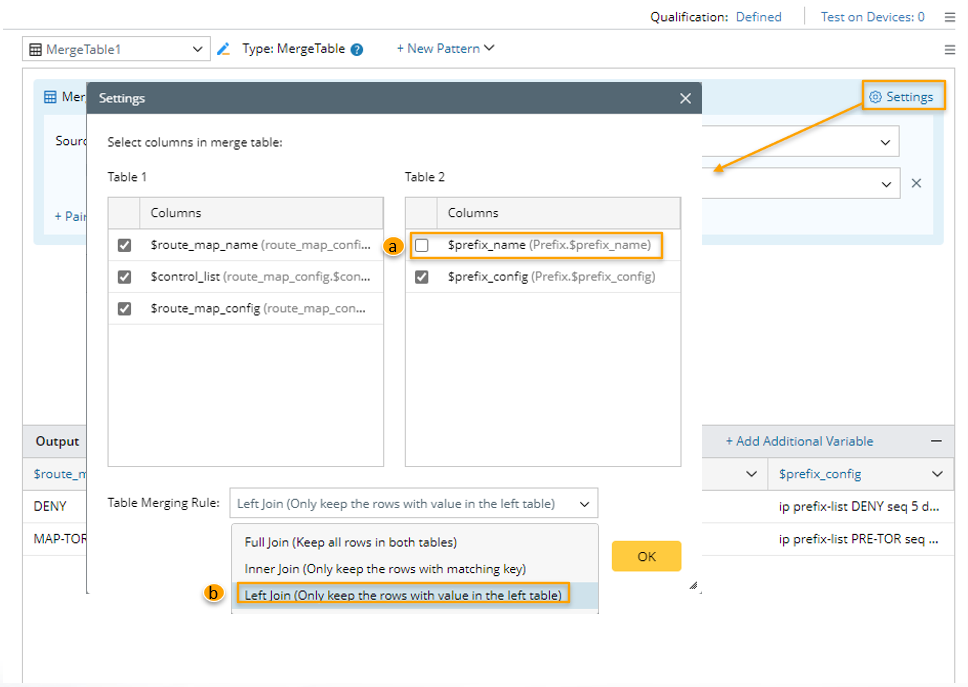Open the $prefix_config output column dropdown
Screen dimensions: 968x687
pyautogui.click(x=936, y=474)
